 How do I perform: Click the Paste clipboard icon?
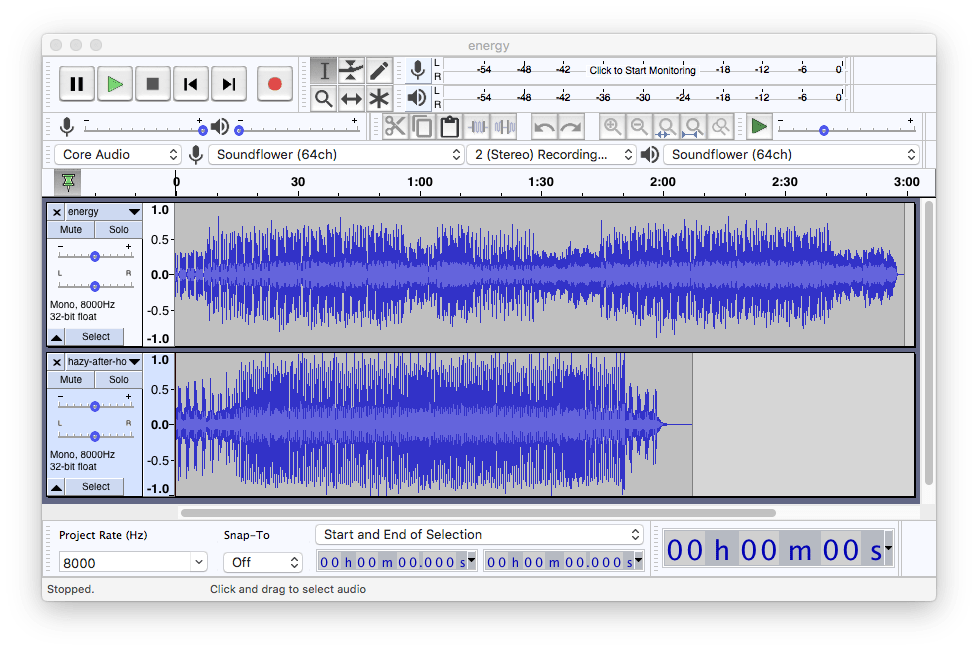point(450,127)
